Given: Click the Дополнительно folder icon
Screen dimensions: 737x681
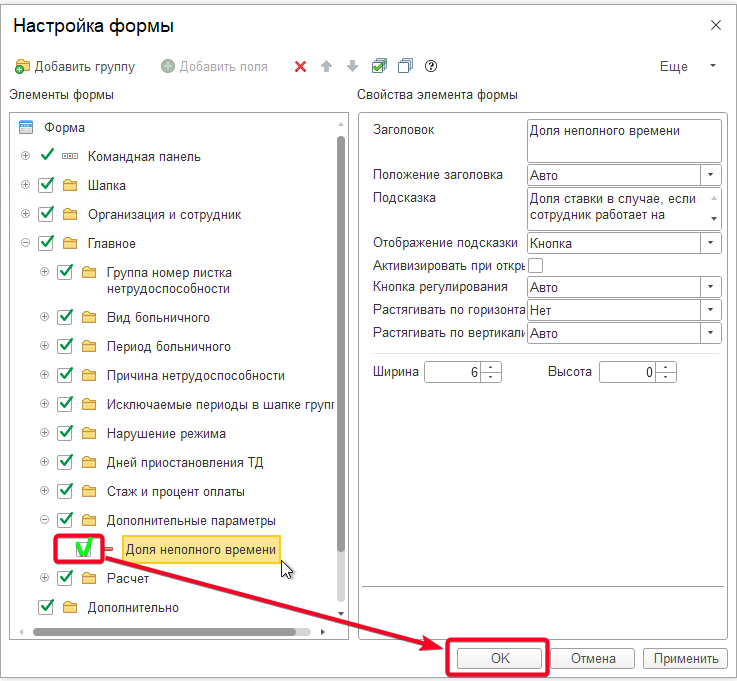Looking at the screenshot, I should (x=70, y=607).
